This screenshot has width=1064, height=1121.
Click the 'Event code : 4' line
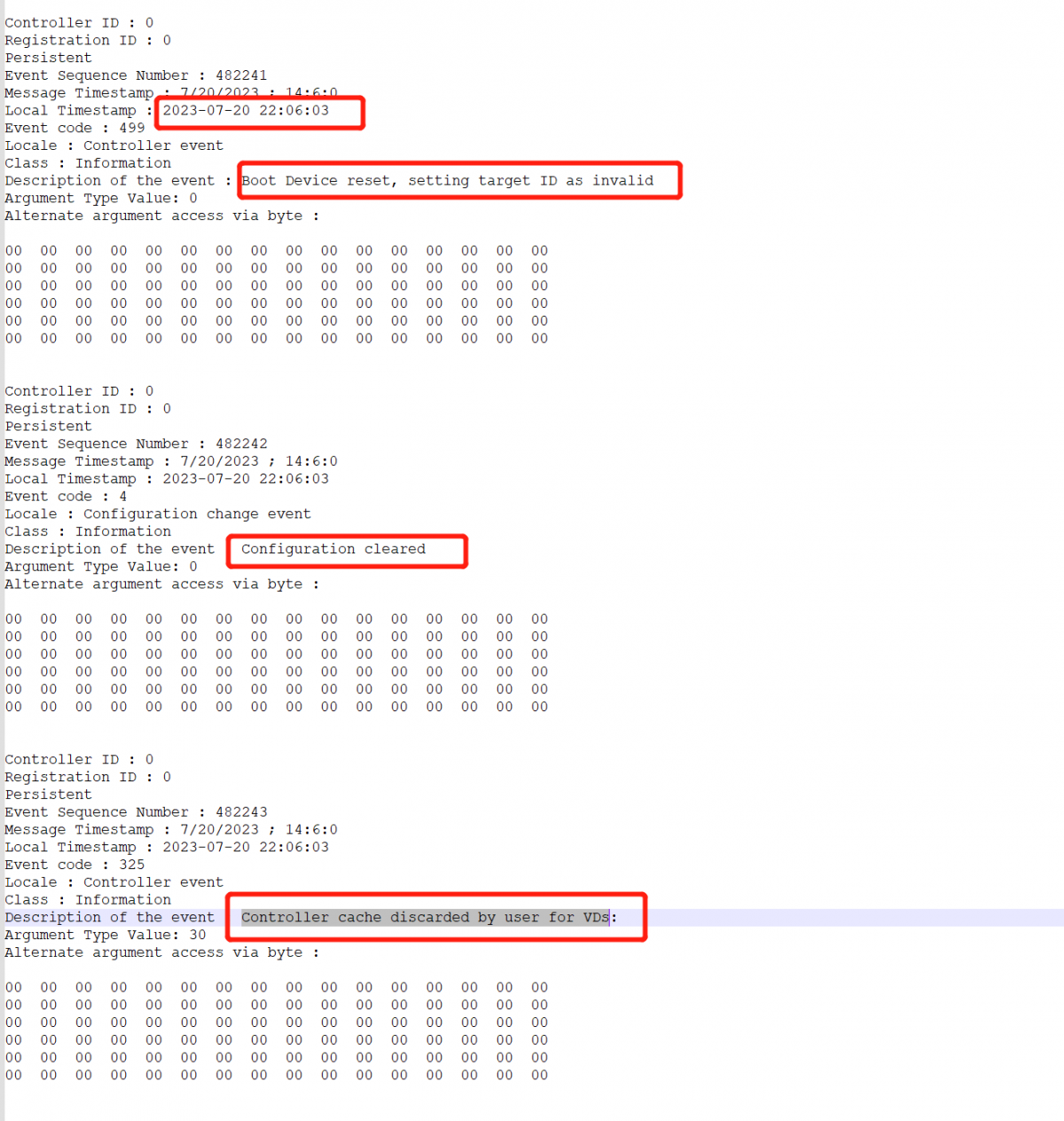click(66, 497)
